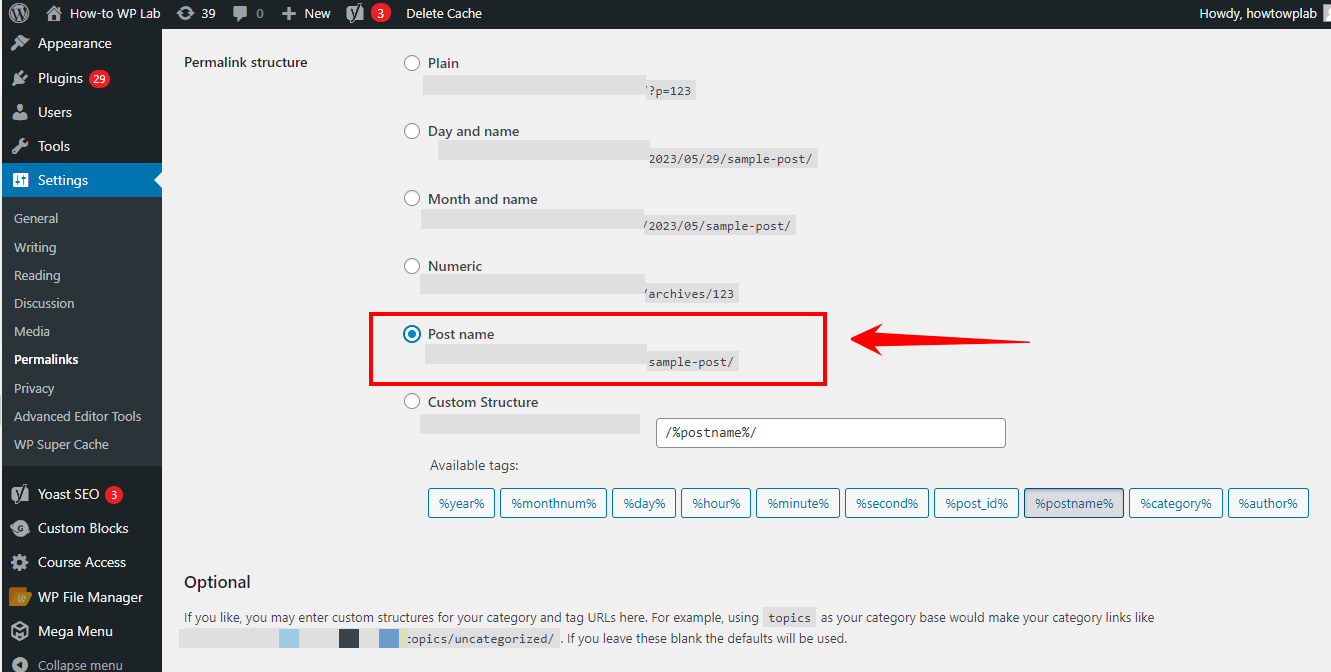Open Plugins via its plug icon
Image resolution: width=1331 pixels, height=672 pixels.
point(20,78)
